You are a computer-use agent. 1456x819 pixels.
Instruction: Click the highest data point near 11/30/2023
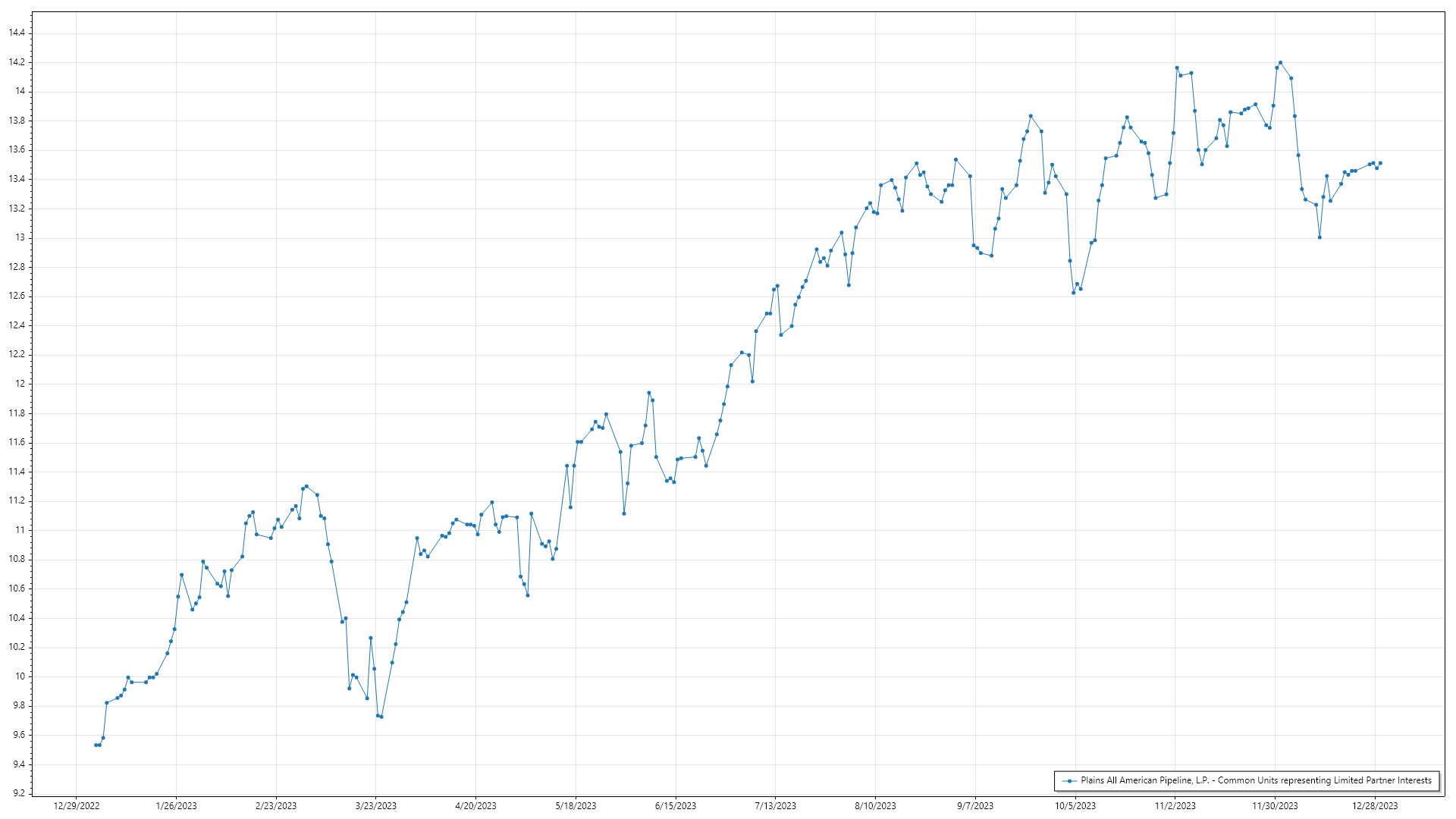(1280, 63)
